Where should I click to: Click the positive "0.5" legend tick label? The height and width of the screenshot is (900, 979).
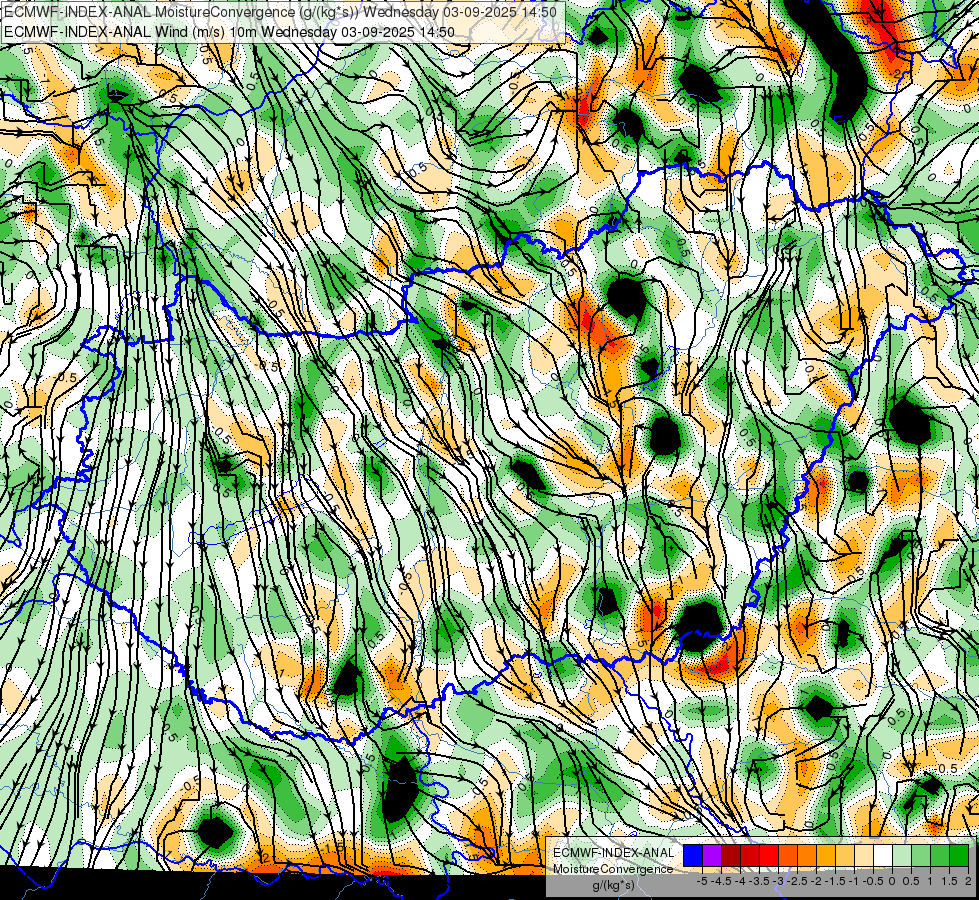pos(911,881)
